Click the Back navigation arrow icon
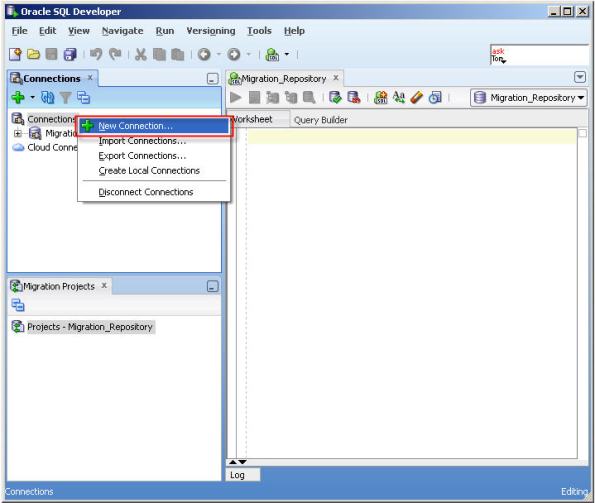The height and width of the screenshot is (503, 595). tap(204, 55)
